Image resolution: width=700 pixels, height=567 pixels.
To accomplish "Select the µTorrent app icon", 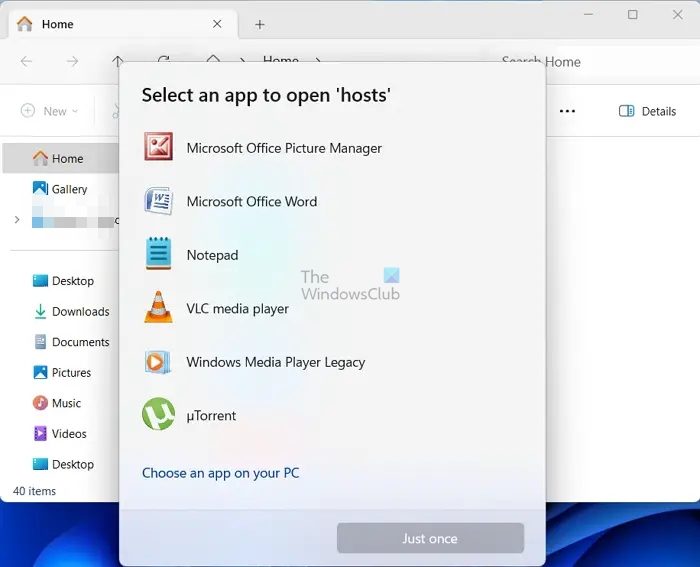I will [x=158, y=415].
